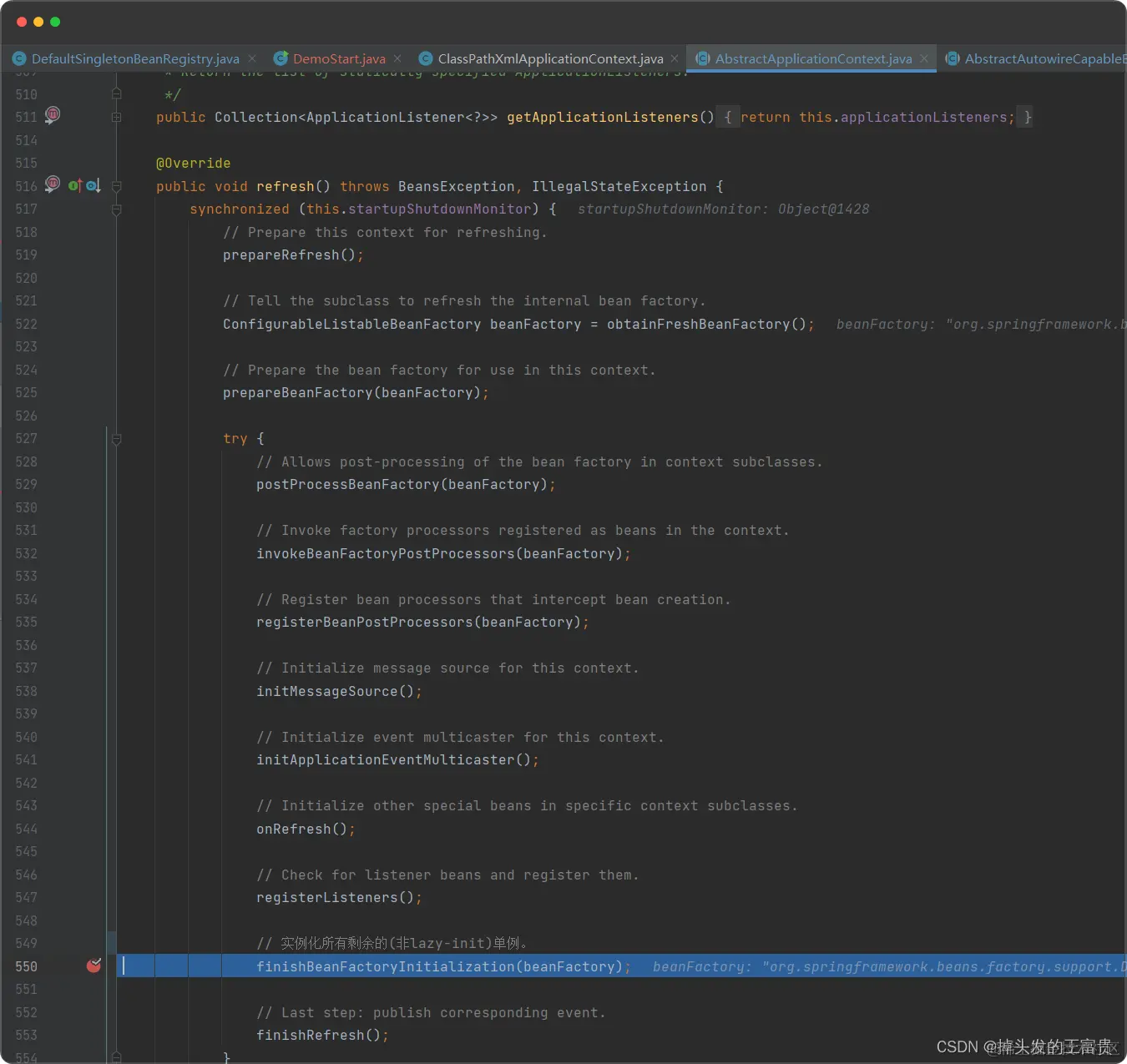This screenshot has width=1127, height=1064.
Task: Click finishRefresh() on line 553
Action: pos(318,1035)
